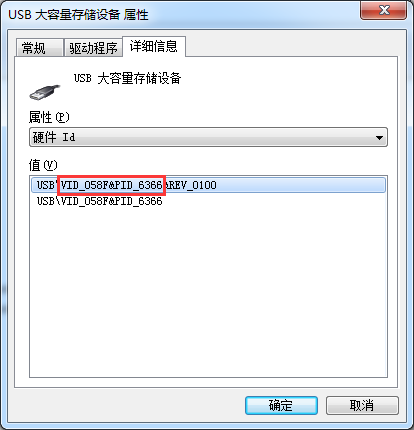Cancel the dialog via 取消 button
414x430 pixels.
[362, 405]
